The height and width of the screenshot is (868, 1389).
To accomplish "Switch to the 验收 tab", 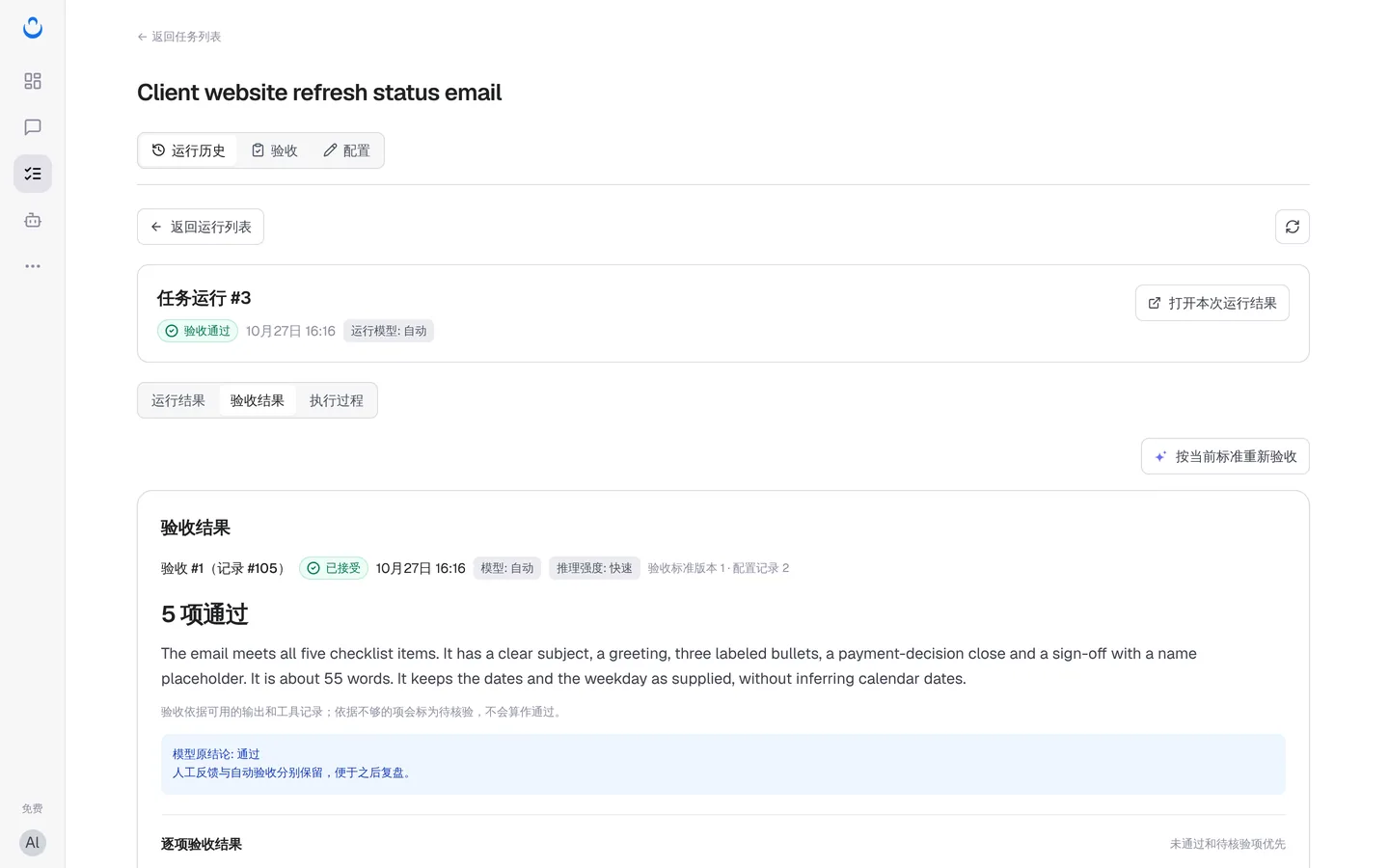I will 274,150.
